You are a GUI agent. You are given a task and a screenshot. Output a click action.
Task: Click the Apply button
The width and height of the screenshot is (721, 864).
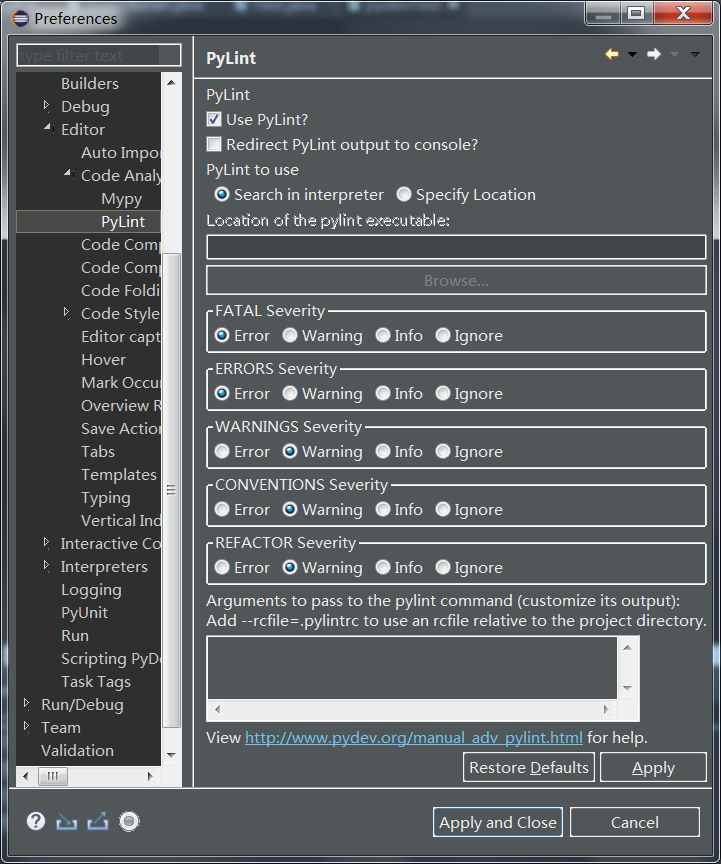[x=653, y=767]
